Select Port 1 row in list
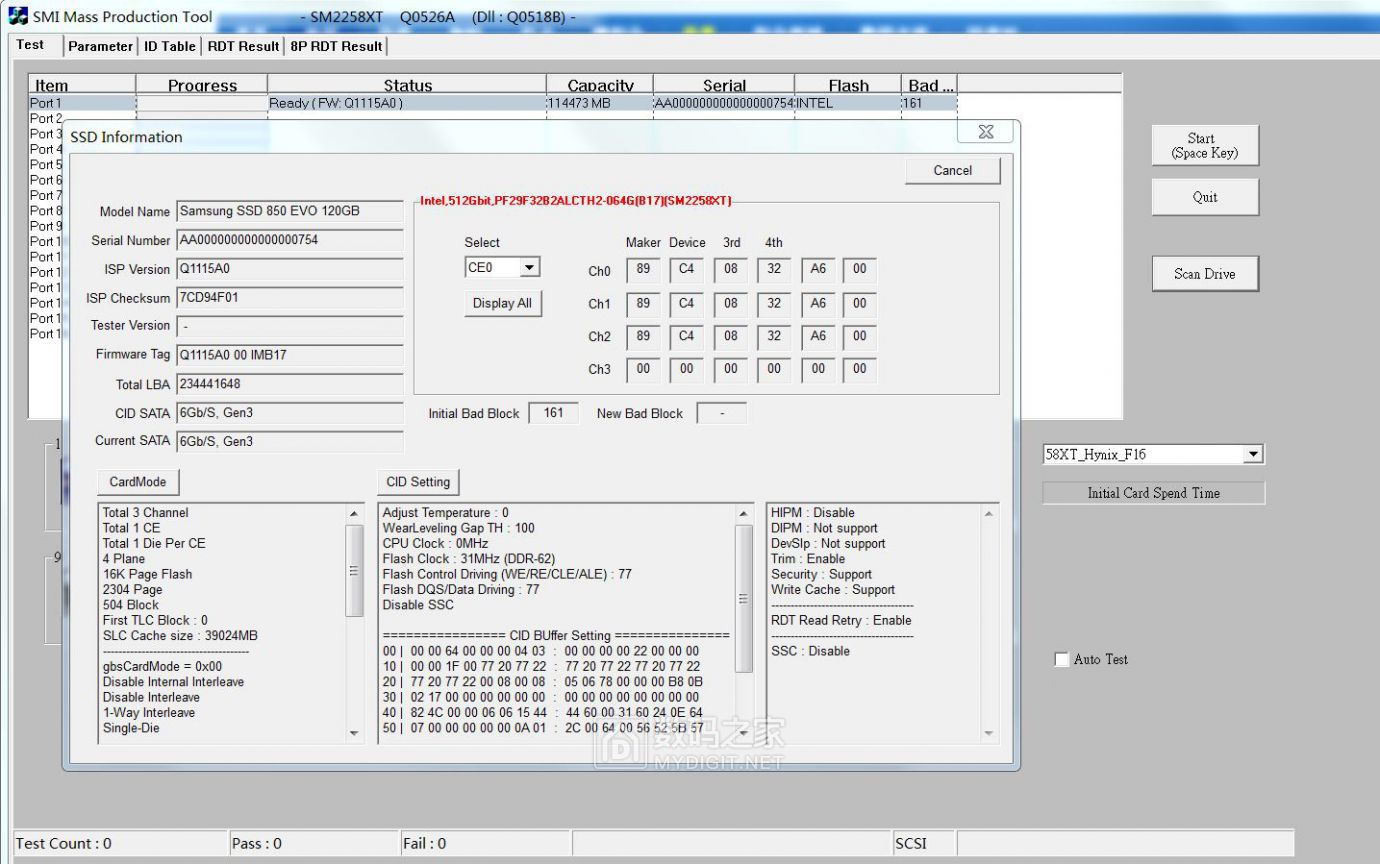 [492, 103]
